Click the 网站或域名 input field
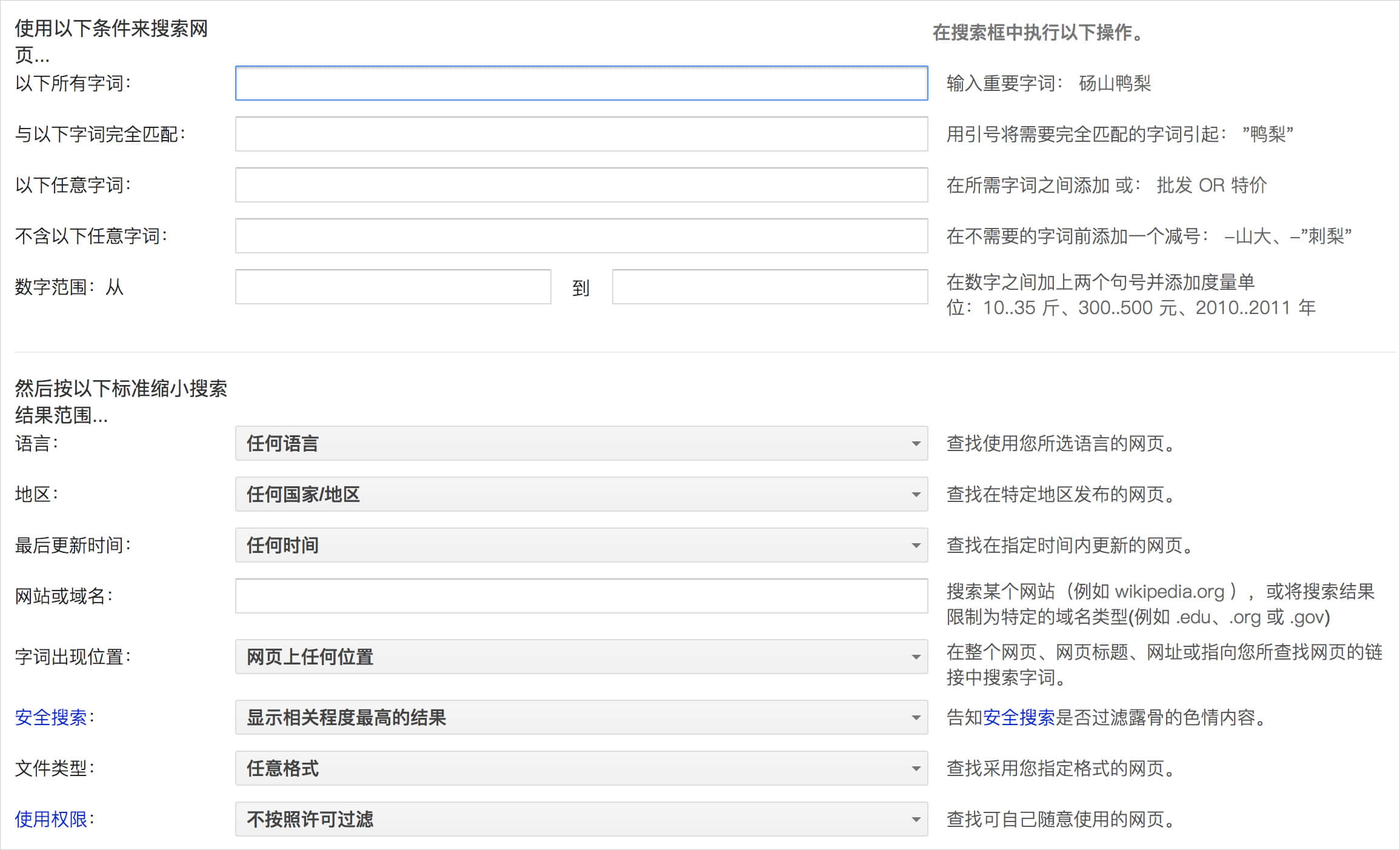 click(581, 596)
